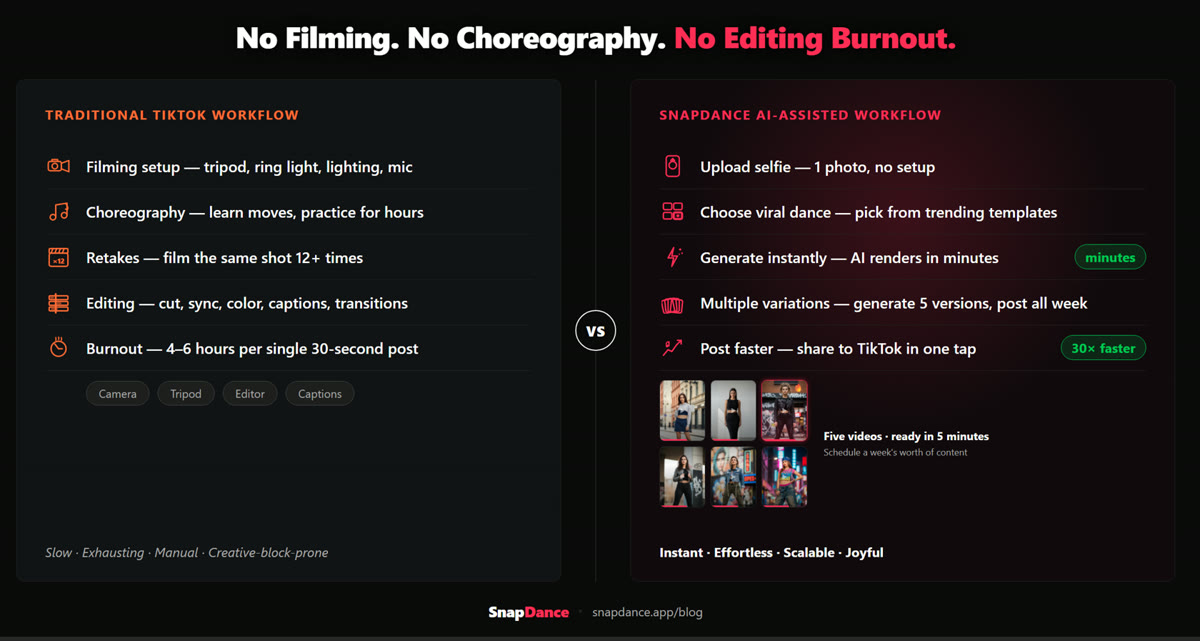The height and width of the screenshot is (641, 1200).
Task: Open the snapdance.app/blog link
Action: tap(647, 612)
